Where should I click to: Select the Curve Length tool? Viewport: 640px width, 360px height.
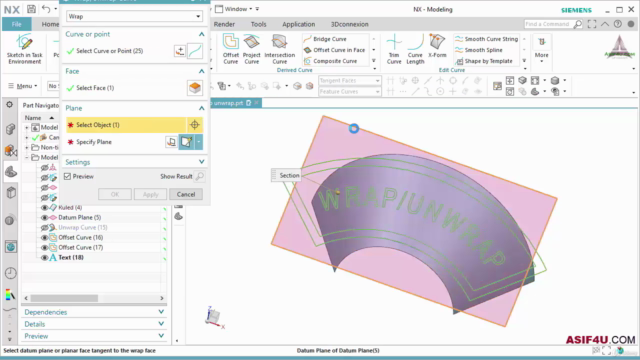(415, 49)
